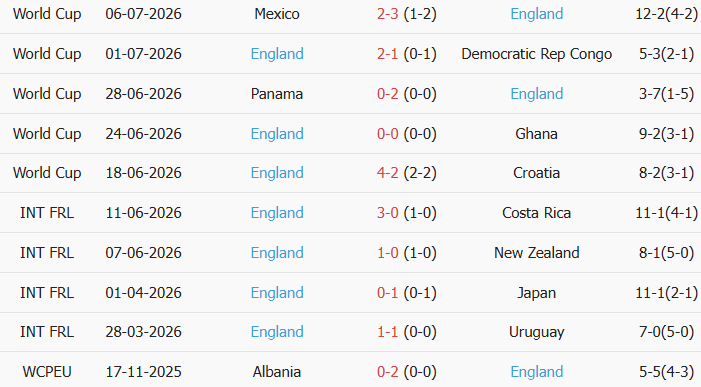Viewport: 701px width, 387px height.
Task: Click England link in the Croatia row
Action: click(277, 173)
